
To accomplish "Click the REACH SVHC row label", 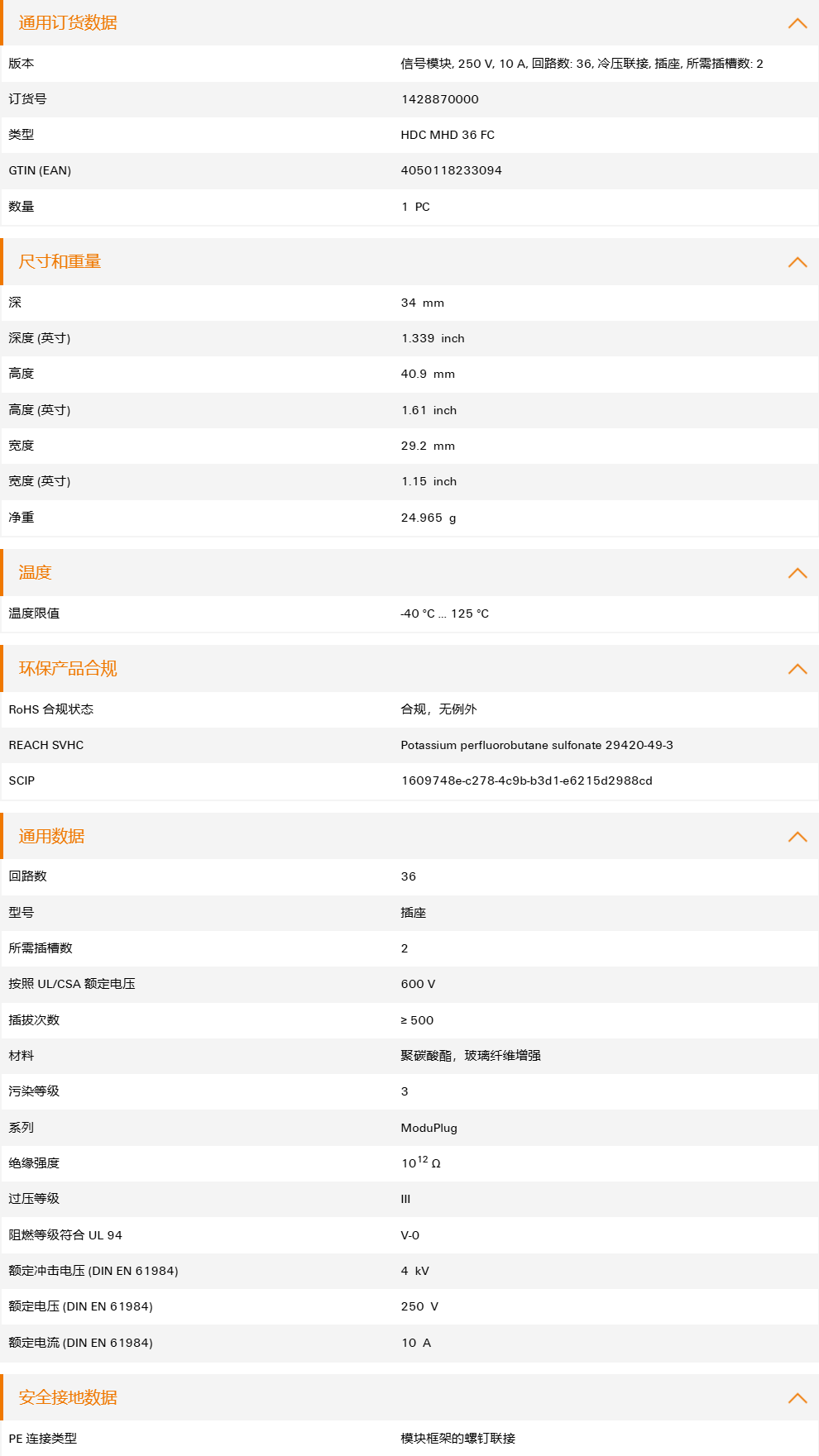I will [x=46, y=745].
